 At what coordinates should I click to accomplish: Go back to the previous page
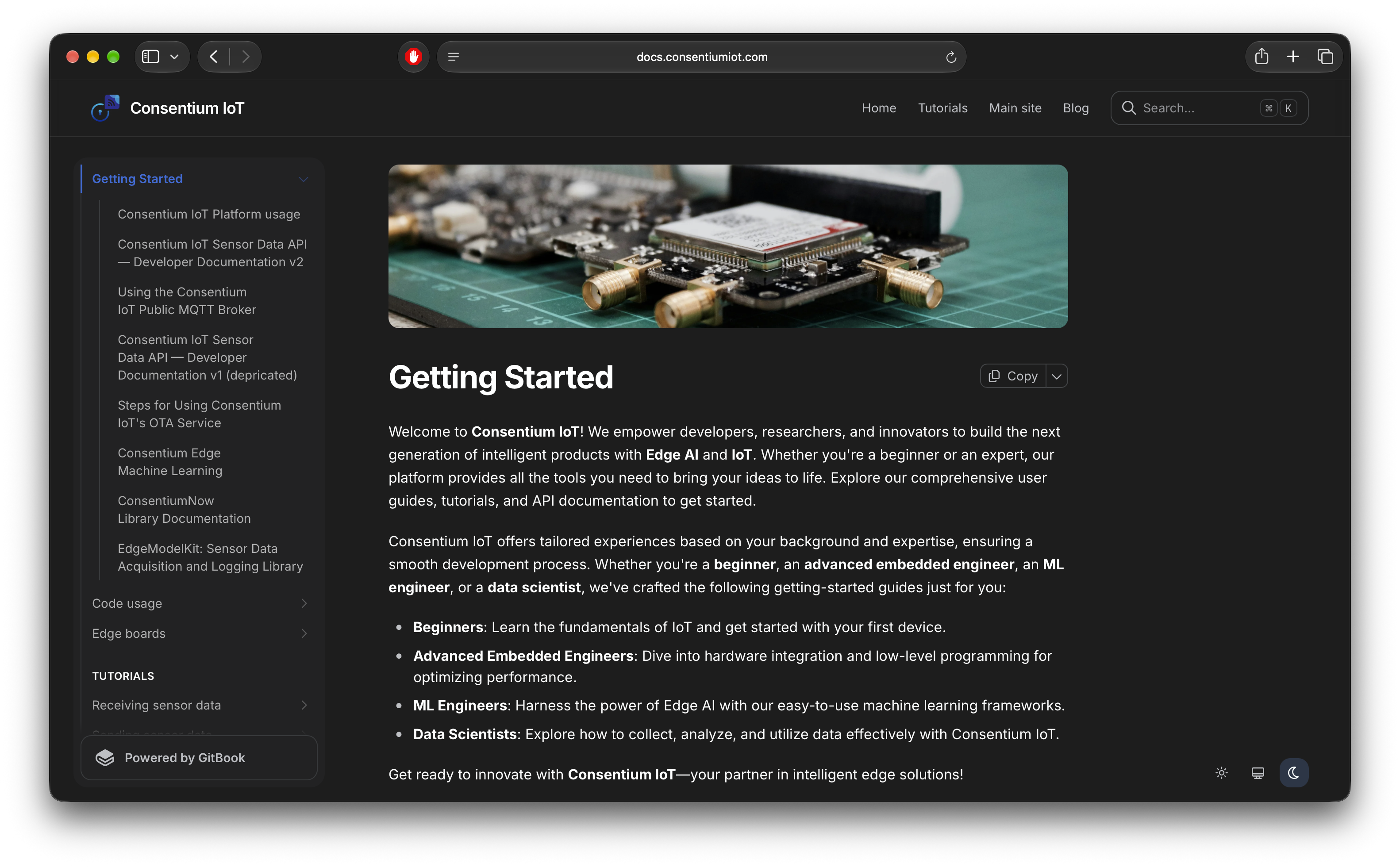213,57
